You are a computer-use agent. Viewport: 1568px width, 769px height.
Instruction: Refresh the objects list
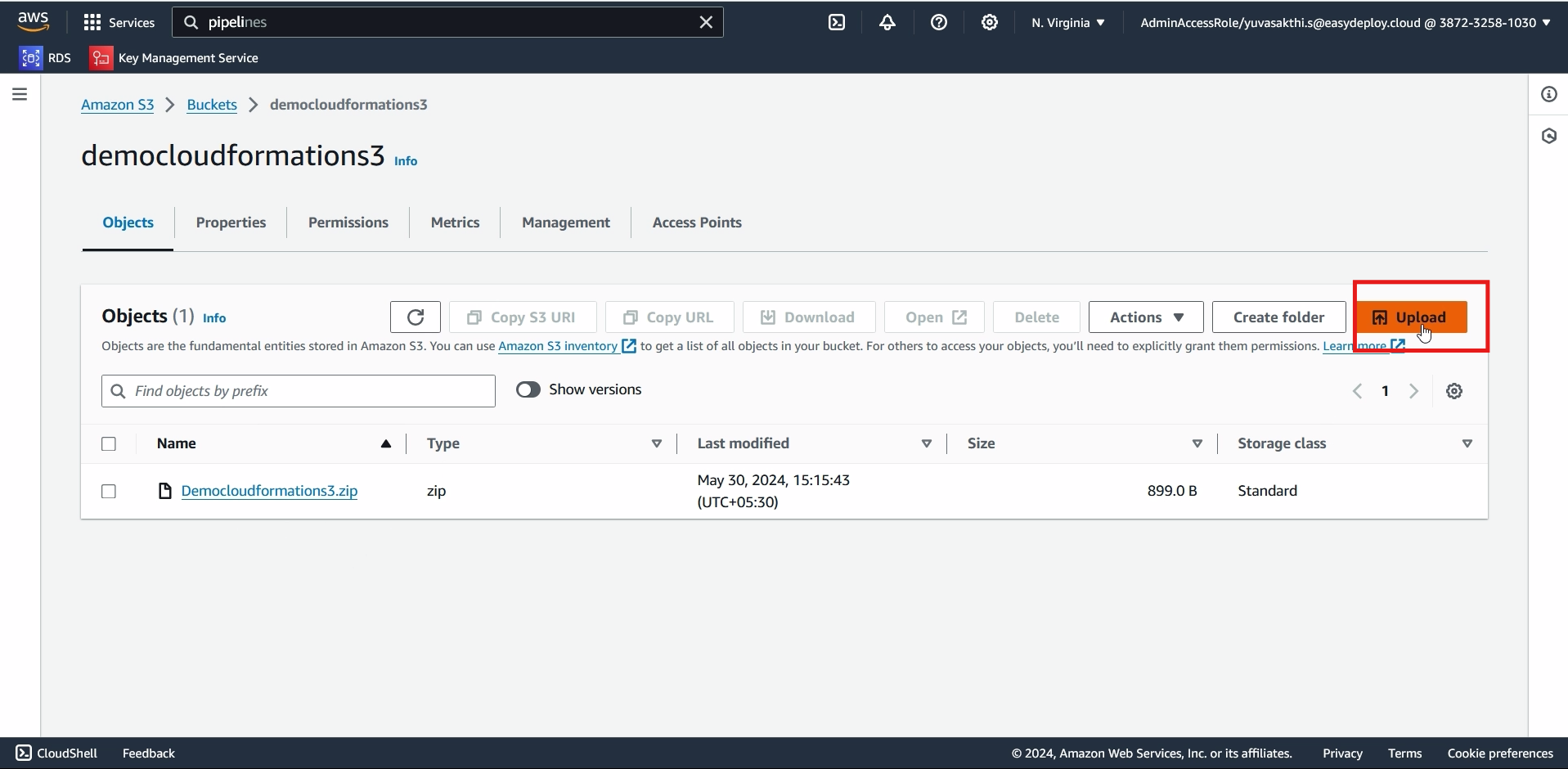click(416, 317)
